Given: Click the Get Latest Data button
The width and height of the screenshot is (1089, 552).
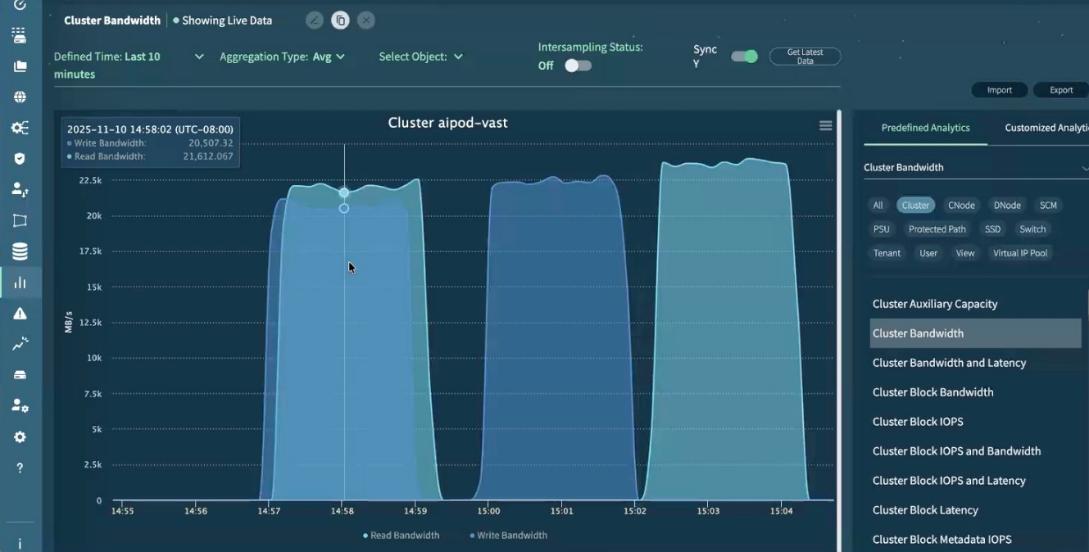Looking at the screenshot, I should [x=805, y=56].
